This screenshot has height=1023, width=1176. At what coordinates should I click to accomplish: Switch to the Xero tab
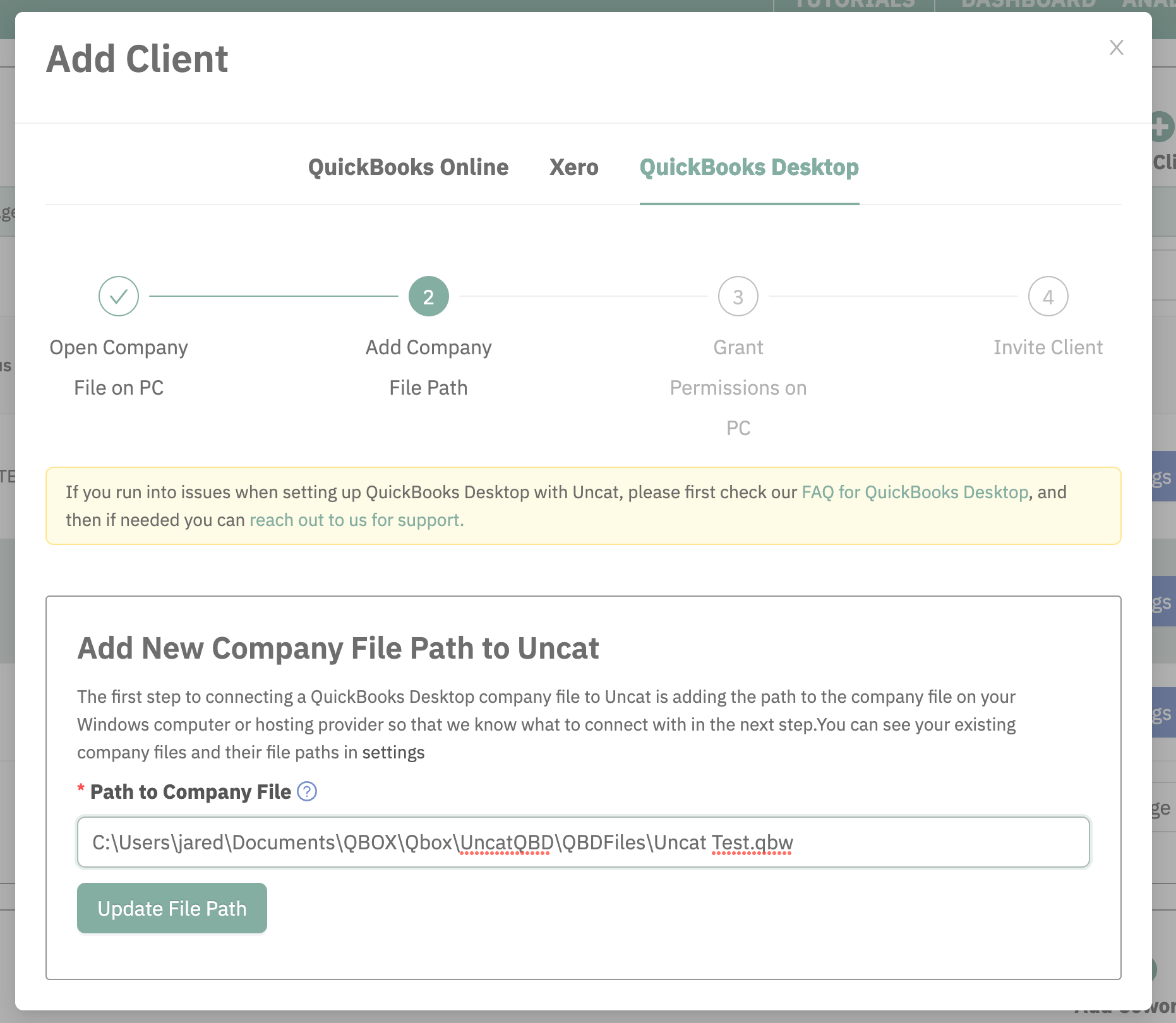[574, 167]
